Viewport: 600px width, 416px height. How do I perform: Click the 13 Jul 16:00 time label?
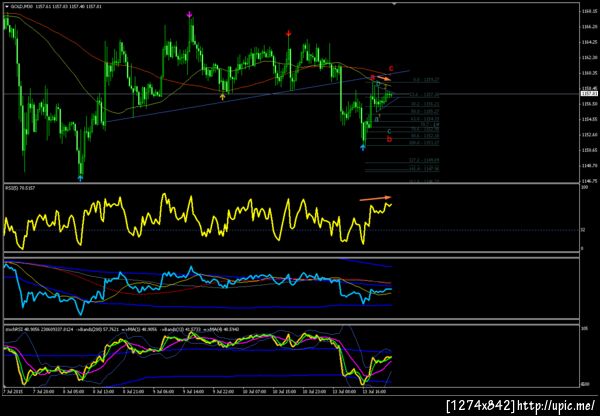(375, 392)
